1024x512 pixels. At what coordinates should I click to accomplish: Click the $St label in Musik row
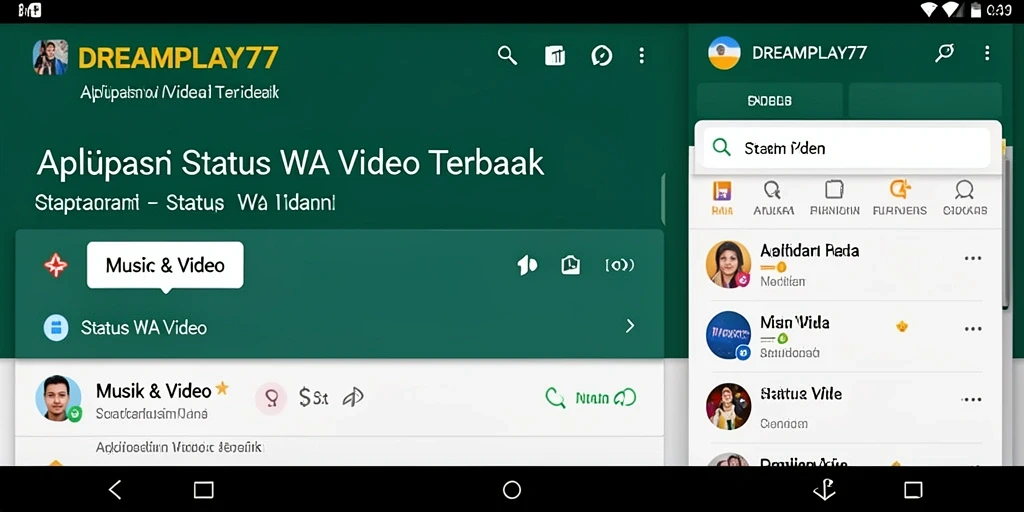(x=313, y=397)
